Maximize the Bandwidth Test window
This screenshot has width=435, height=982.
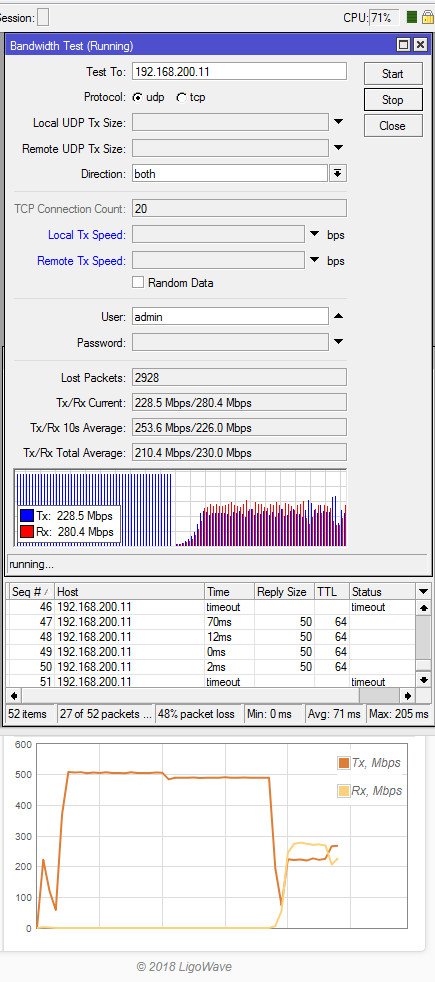click(x=404, y=45)
